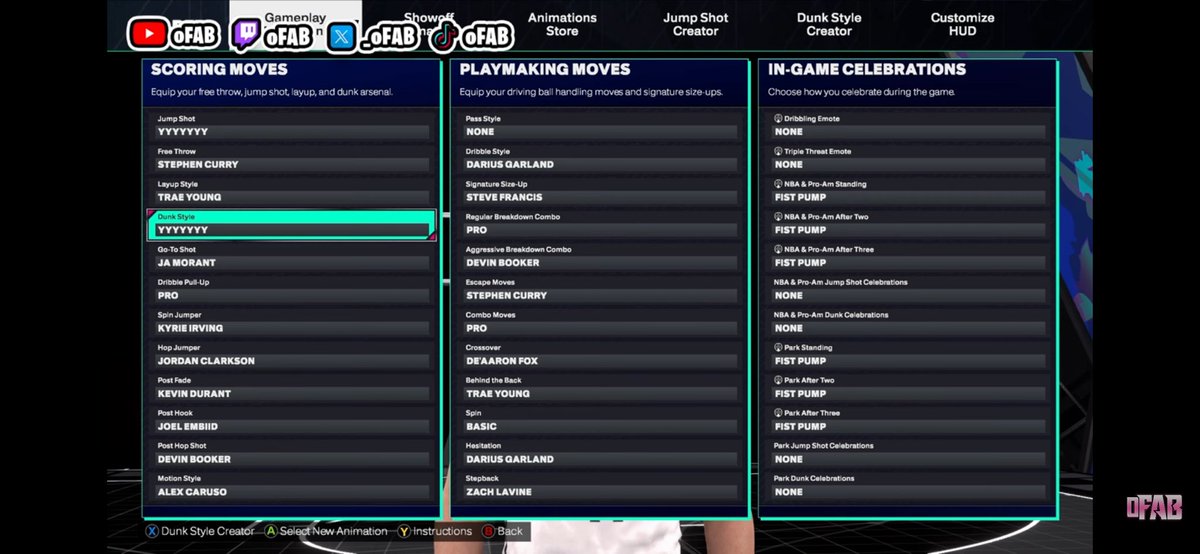
Task: Click the Dunk Style Creator prompt label
Action: pos(208,531)
